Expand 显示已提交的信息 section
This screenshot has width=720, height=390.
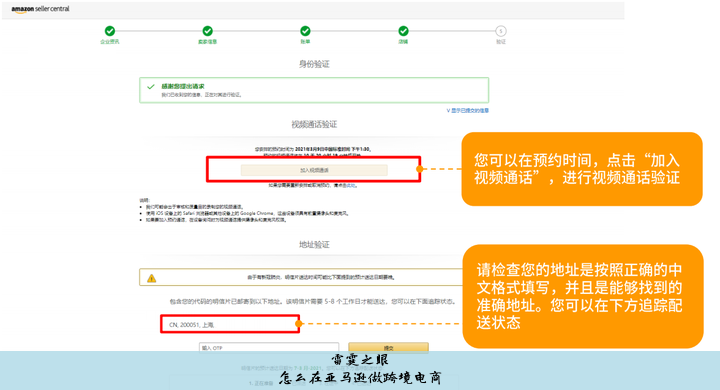[x=467, y=111]
